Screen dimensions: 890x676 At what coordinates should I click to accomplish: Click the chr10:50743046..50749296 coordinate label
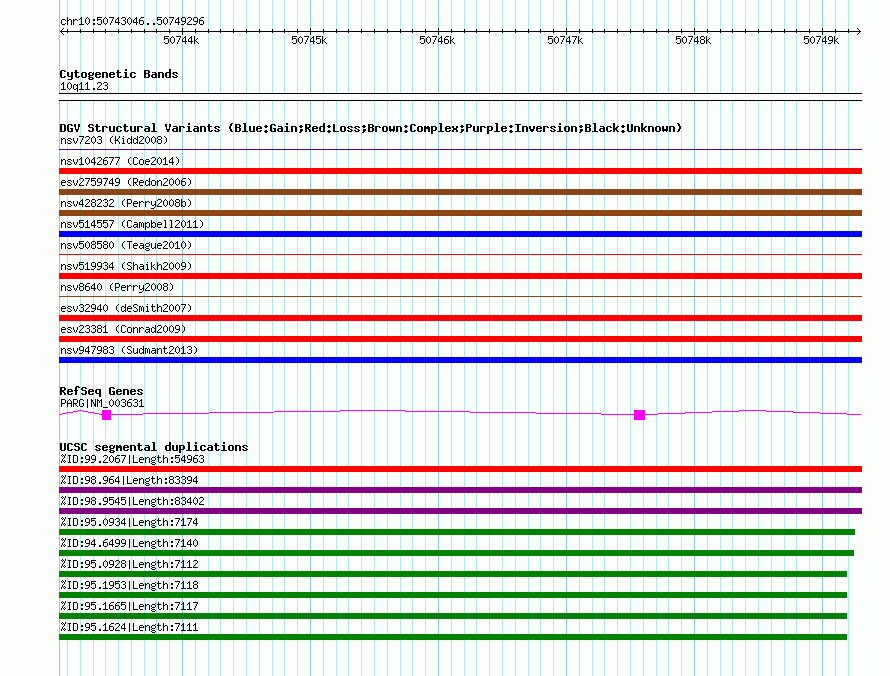click(132, 21)
